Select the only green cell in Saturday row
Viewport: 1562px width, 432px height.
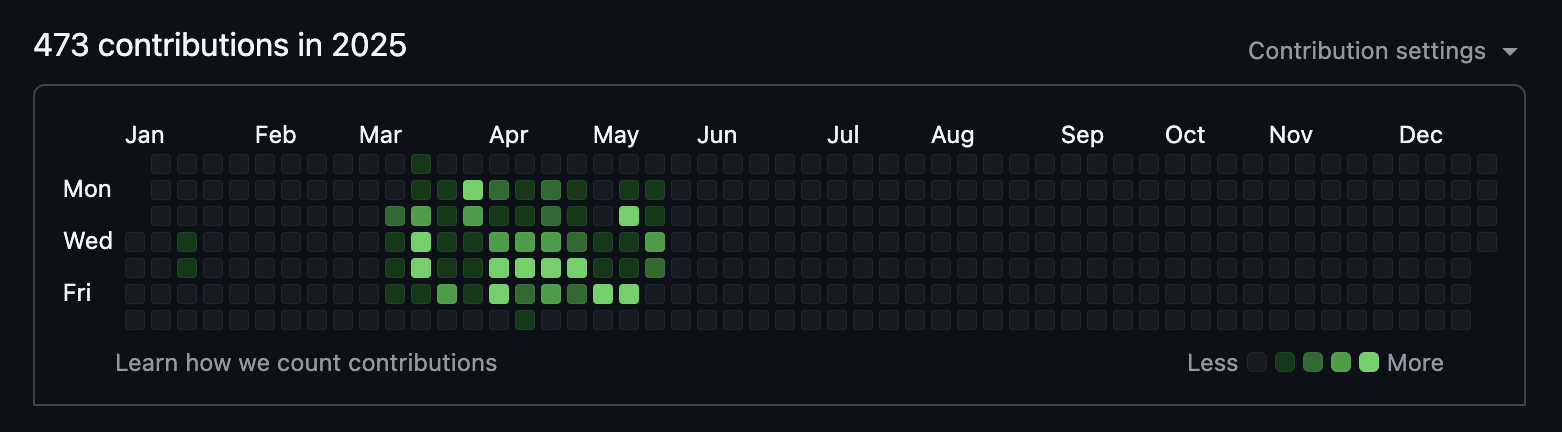click(x=525, y=319)
